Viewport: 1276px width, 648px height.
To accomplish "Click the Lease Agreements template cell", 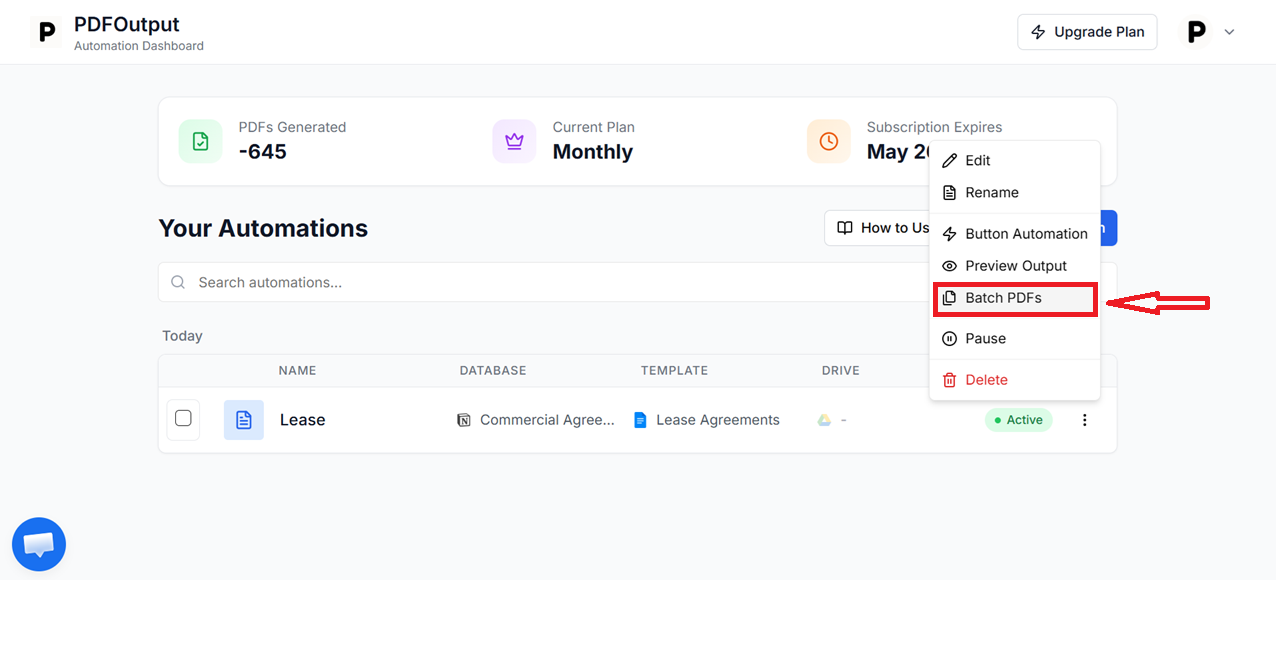I will tap(707, 420).
